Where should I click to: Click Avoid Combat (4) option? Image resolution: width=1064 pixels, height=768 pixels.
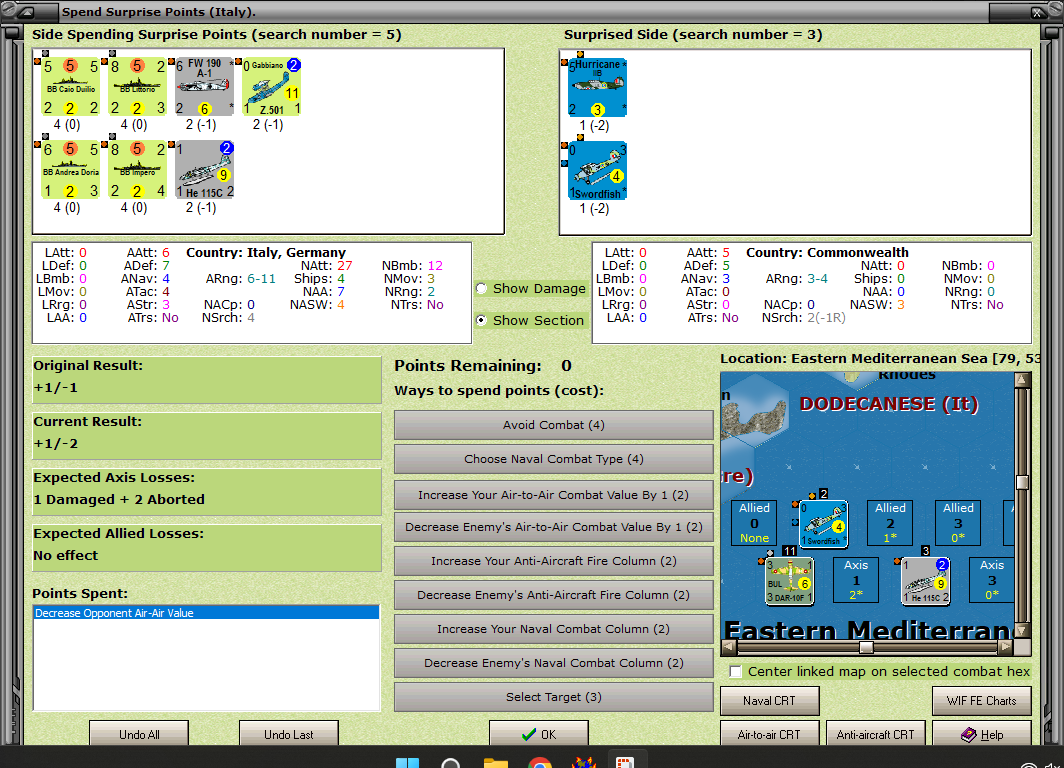coord(554,425)
